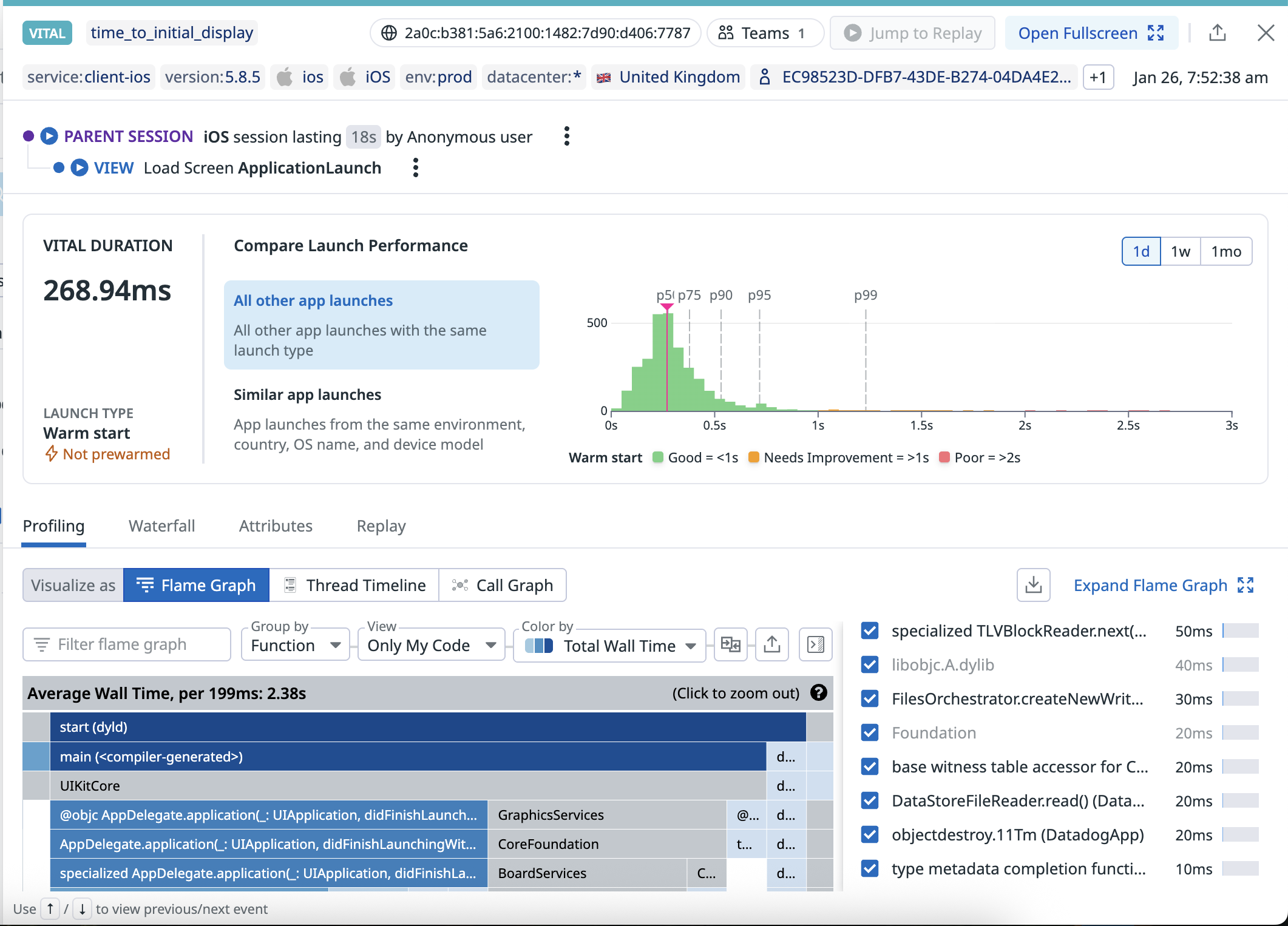
Task: Click the Filter flame graph input
Action: tap(127, 644)
